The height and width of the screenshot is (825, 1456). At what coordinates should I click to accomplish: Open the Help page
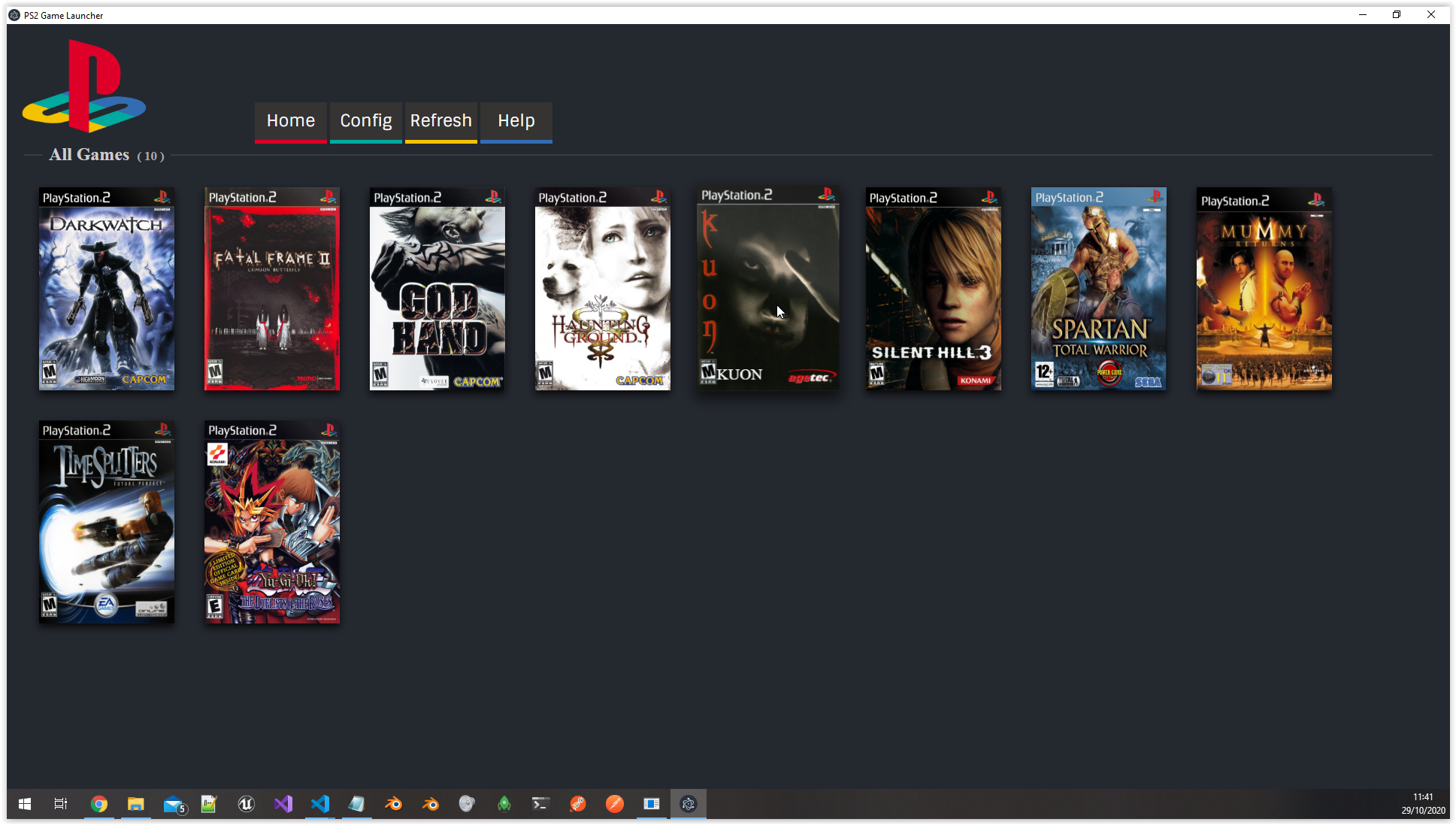click(516, 121)
